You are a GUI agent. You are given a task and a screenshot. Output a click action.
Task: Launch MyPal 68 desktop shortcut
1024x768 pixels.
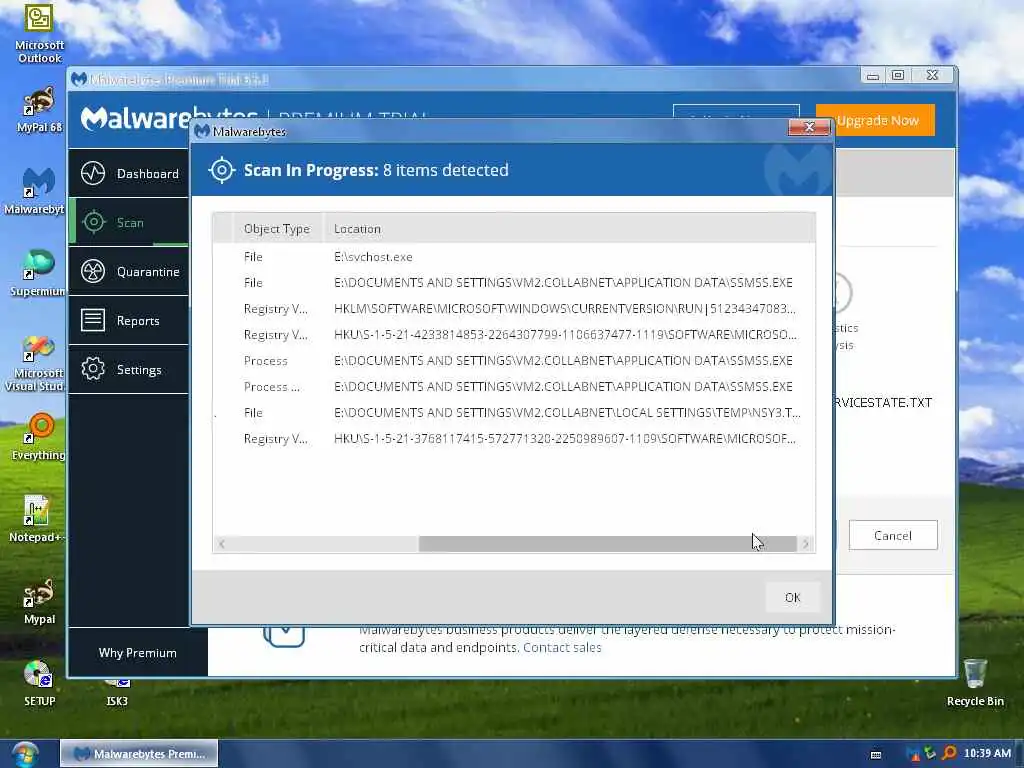tap(39, 110)
